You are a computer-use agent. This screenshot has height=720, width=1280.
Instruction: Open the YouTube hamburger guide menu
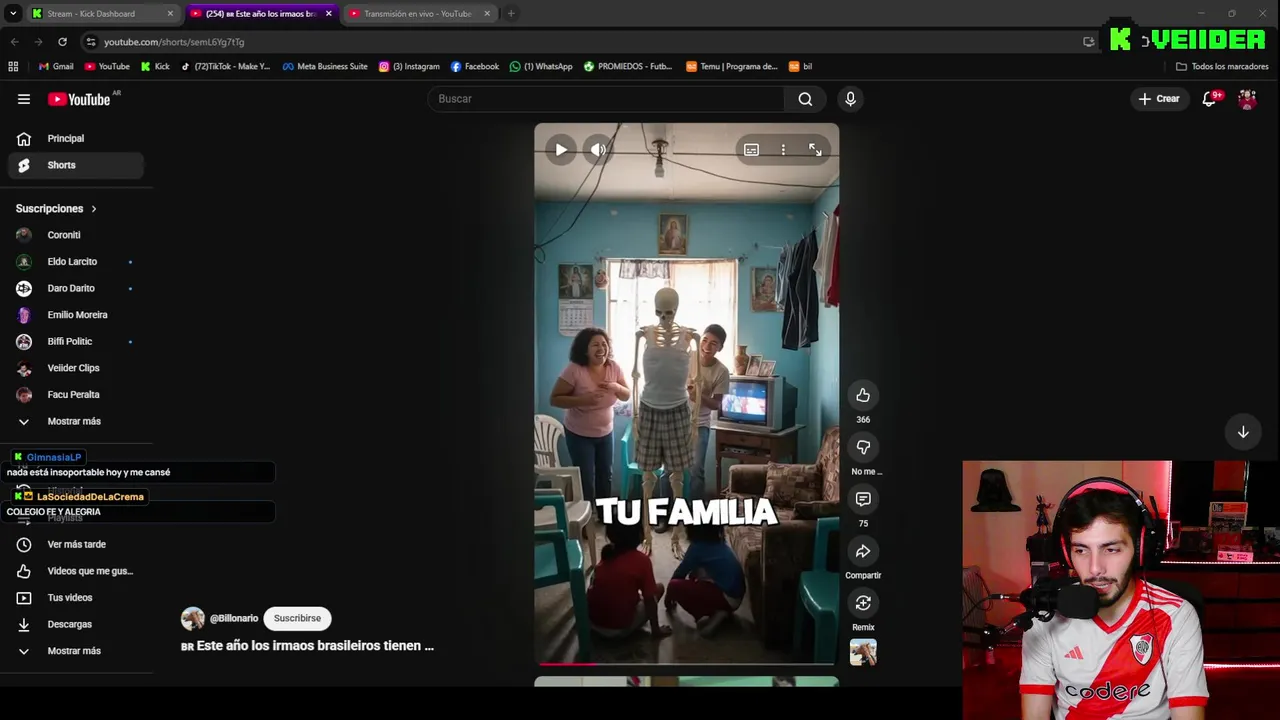tap(24, 99)
